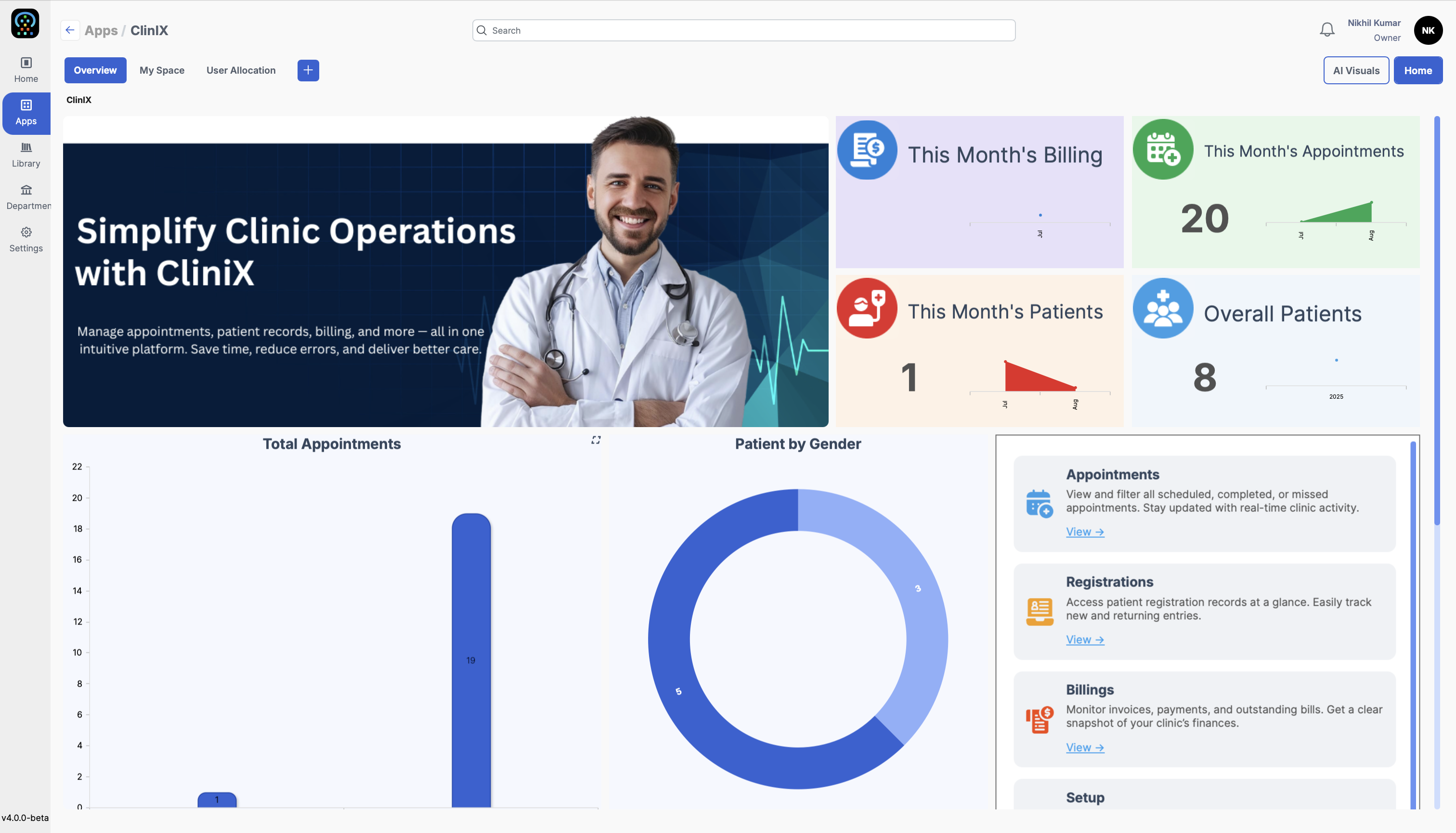Open Departments from the sidebar

pyautogui.click(x=26, y=197)
